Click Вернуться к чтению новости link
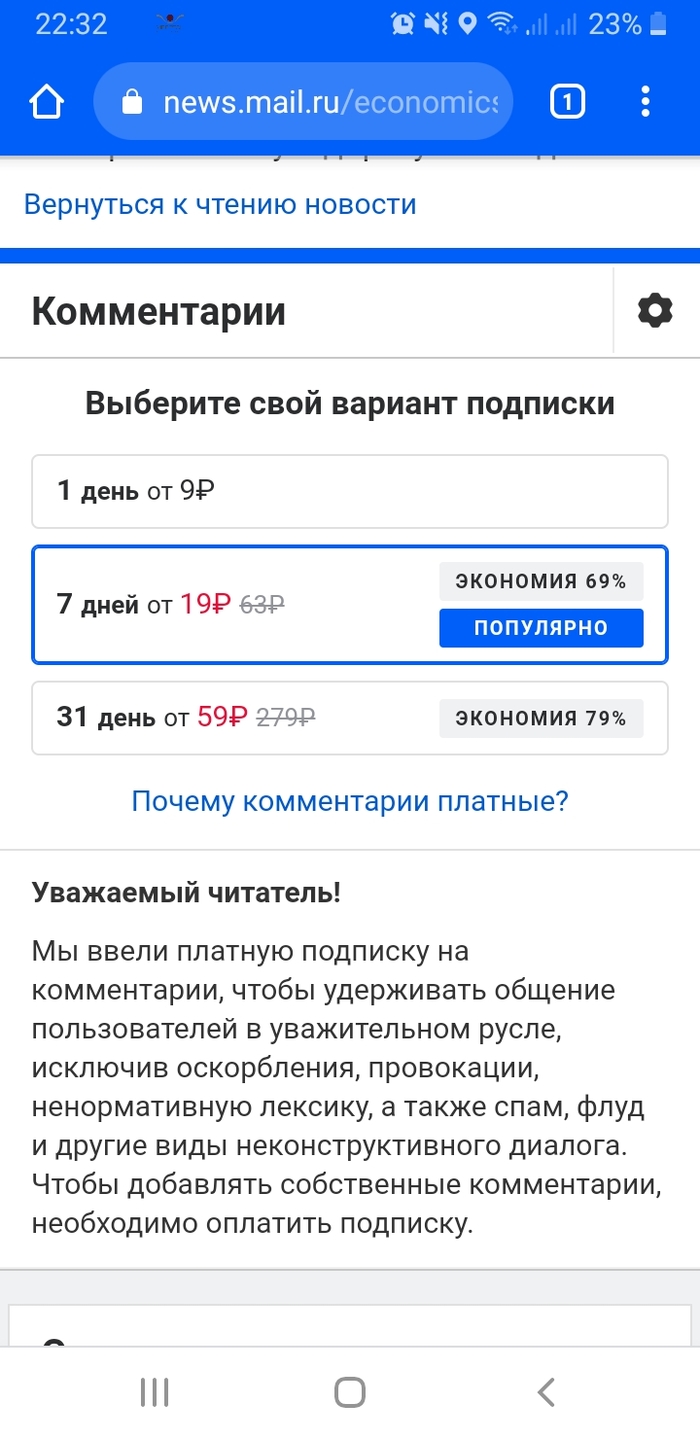The image size is (700, 1439). click(220, 204)
